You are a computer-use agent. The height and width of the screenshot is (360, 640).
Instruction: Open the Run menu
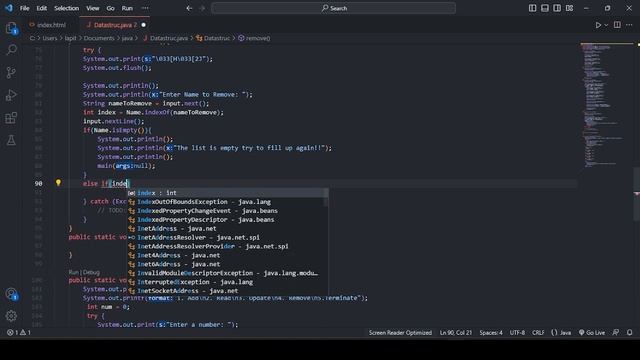tap(127, 8)
